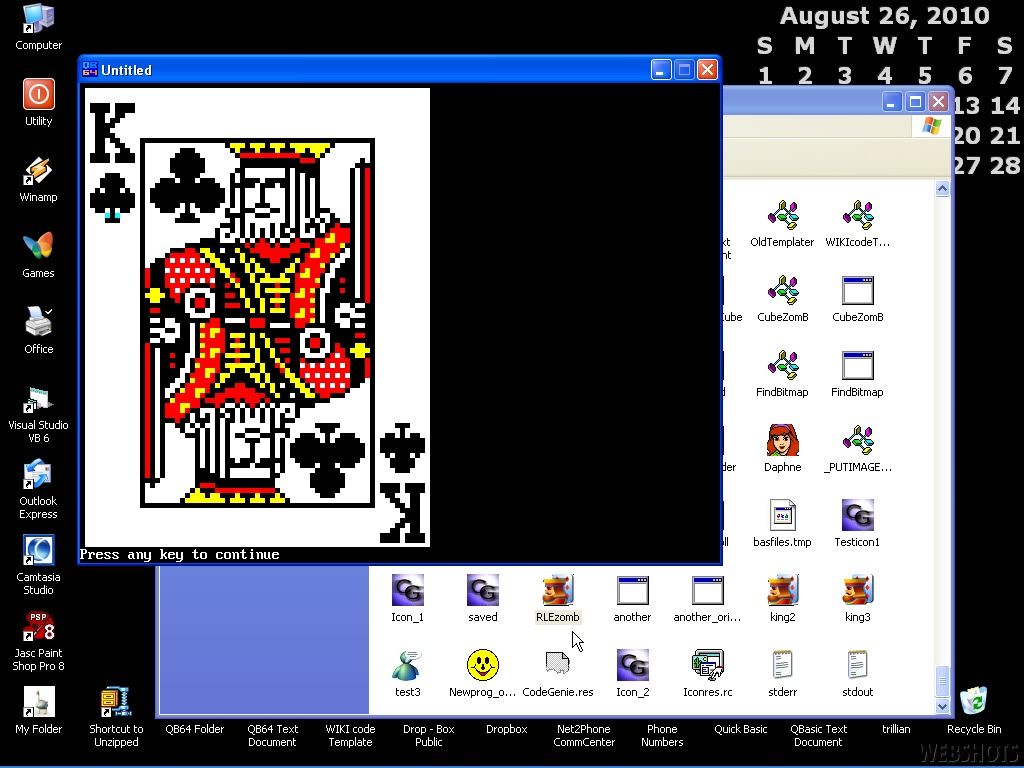The height and width of the screenshot is (768, 1024).
Task: Select the _PUTIMAGE... file icon
Action: [857, 449]
